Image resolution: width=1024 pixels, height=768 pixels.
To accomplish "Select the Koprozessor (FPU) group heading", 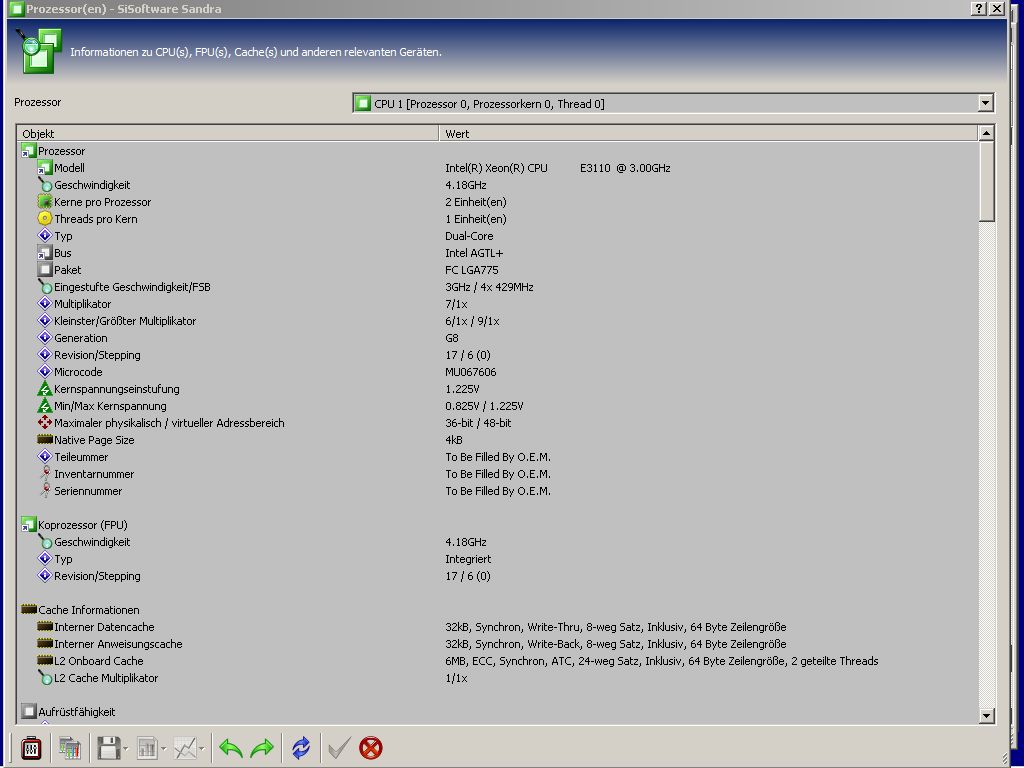I will click(x=83, y=524).
